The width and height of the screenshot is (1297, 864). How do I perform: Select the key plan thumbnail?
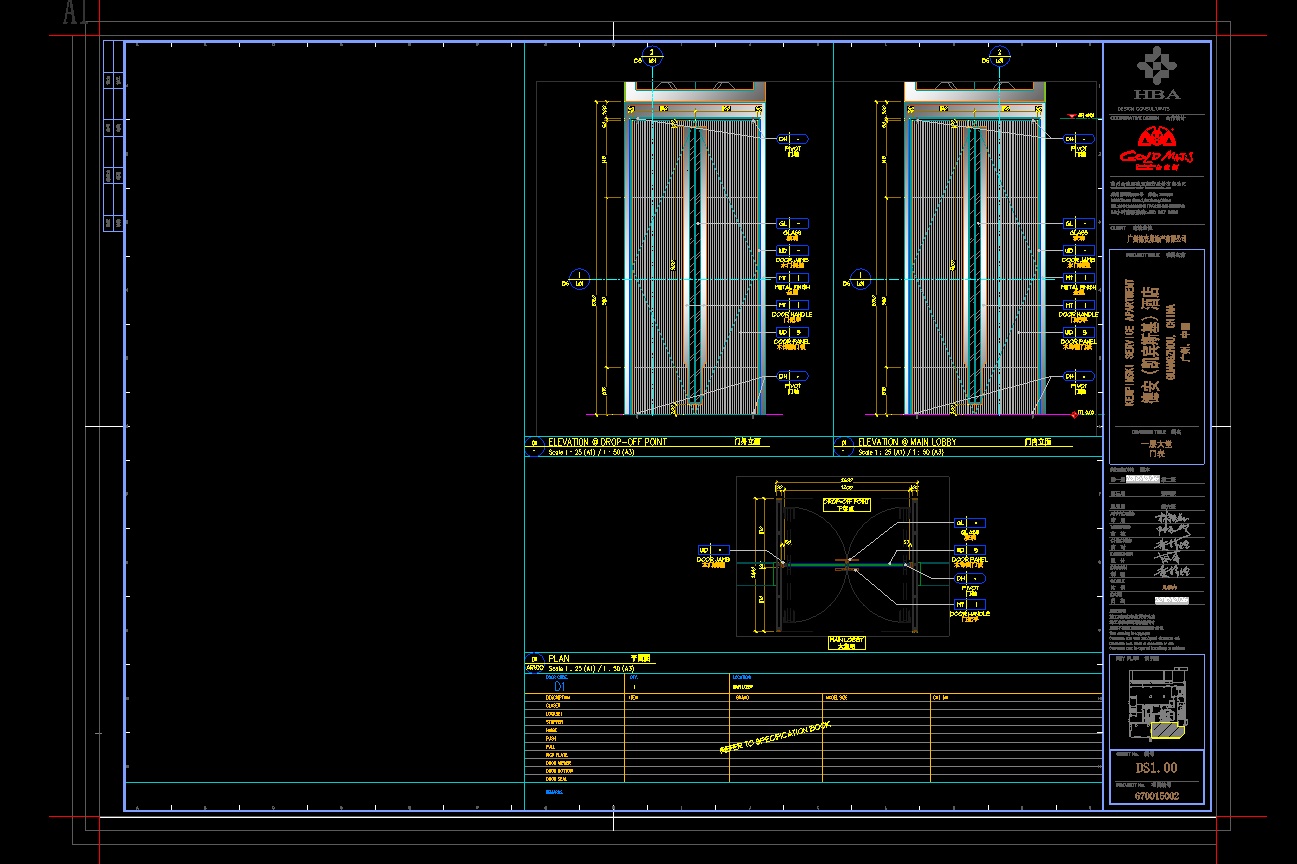click(1157, 706)
